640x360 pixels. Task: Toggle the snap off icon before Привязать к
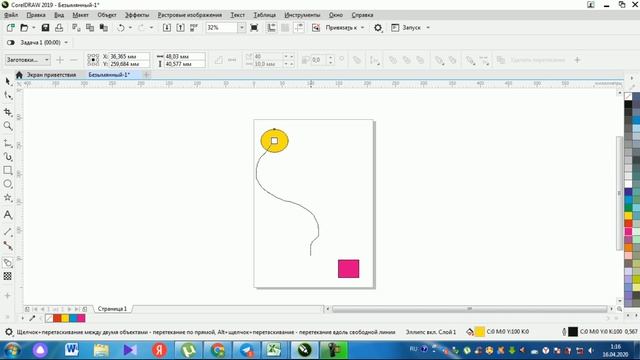click(x=316, y=27)
